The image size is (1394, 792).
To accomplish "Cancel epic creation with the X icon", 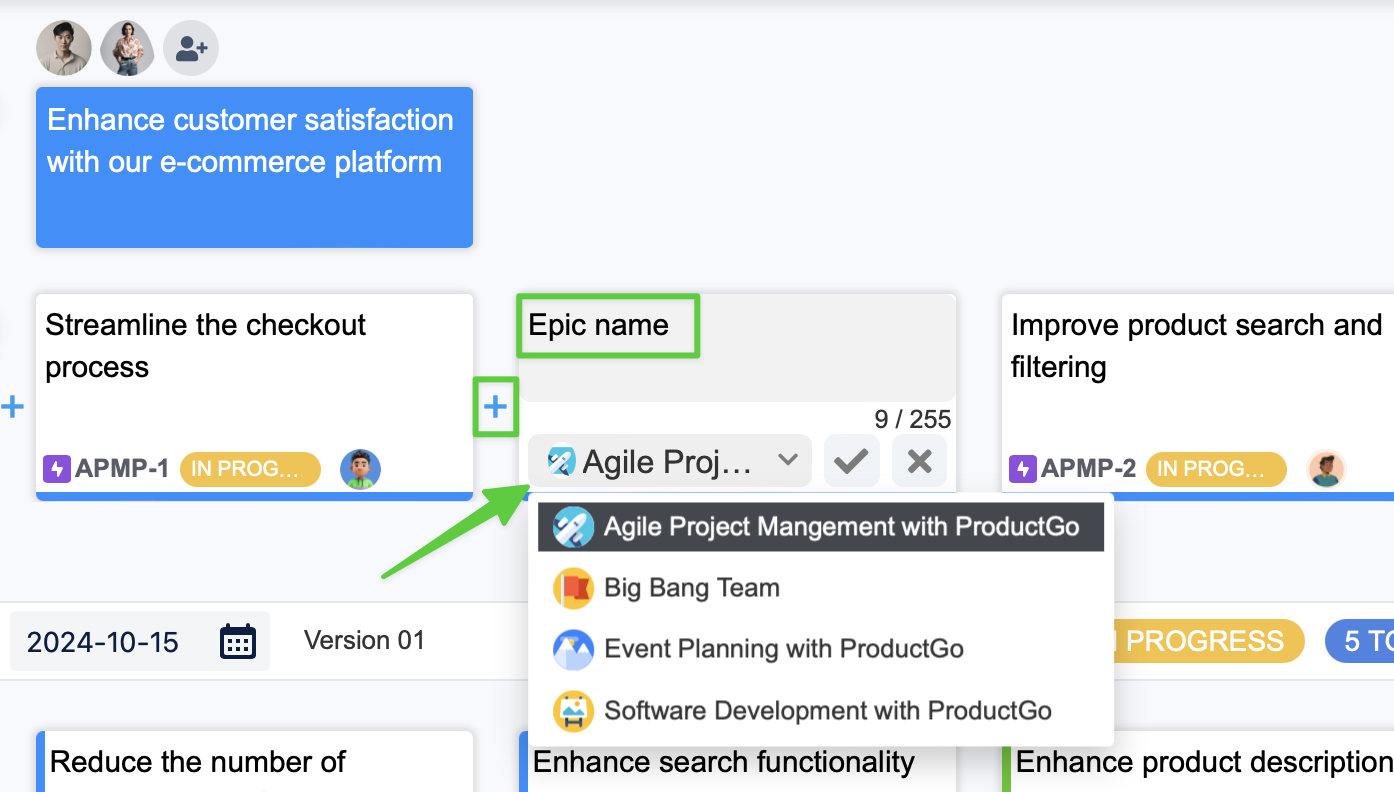I will point(919,461).
